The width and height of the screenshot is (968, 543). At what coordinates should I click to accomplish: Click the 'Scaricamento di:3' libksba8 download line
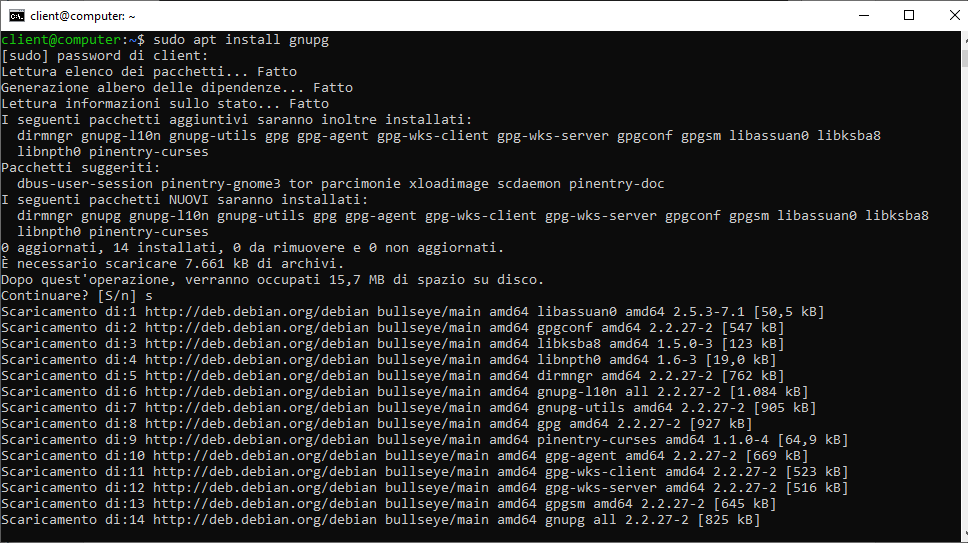pyautogui.click(x=393, y=344)
